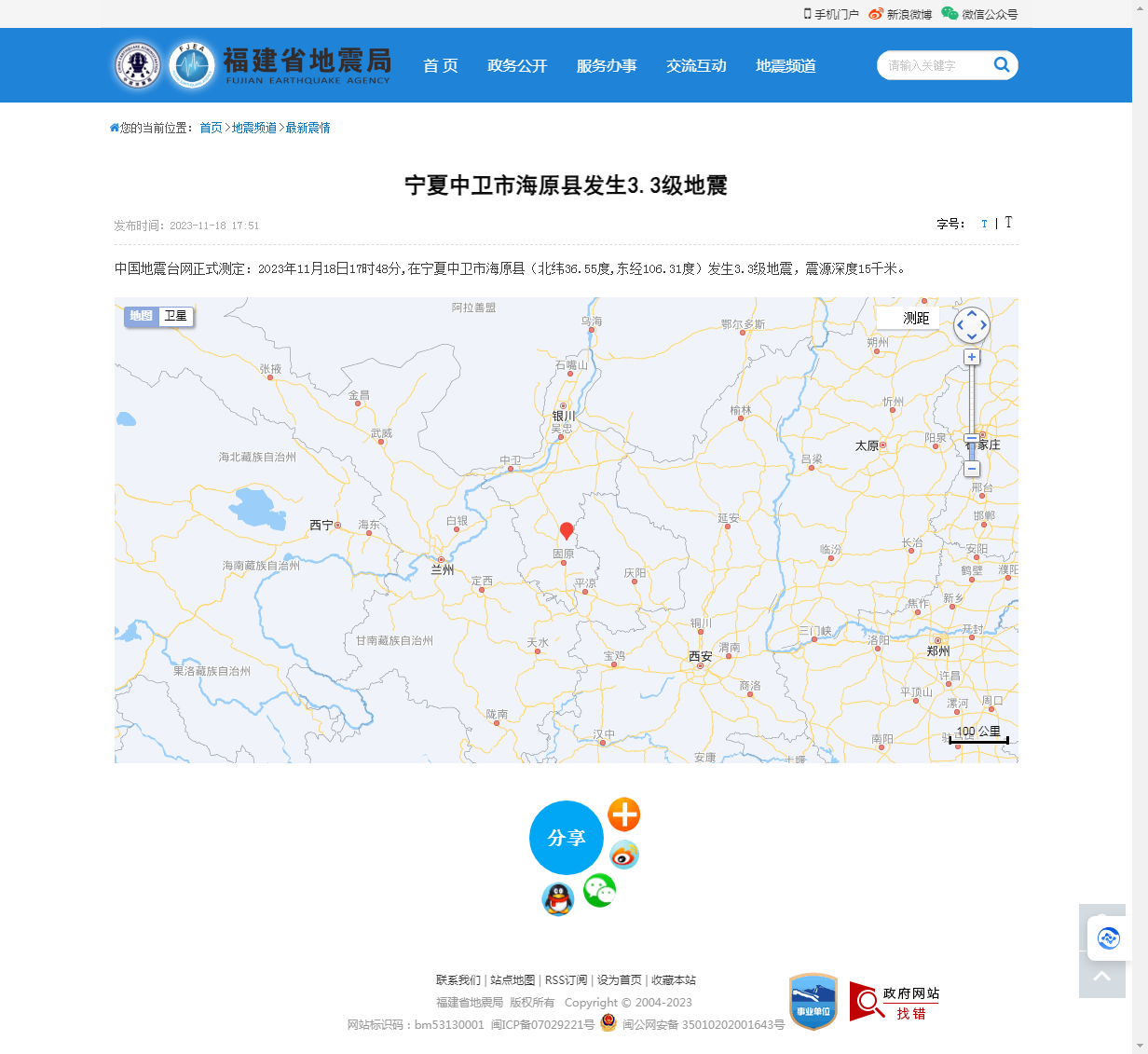Click the floating share icon near page bottom

click(1108, 938)
